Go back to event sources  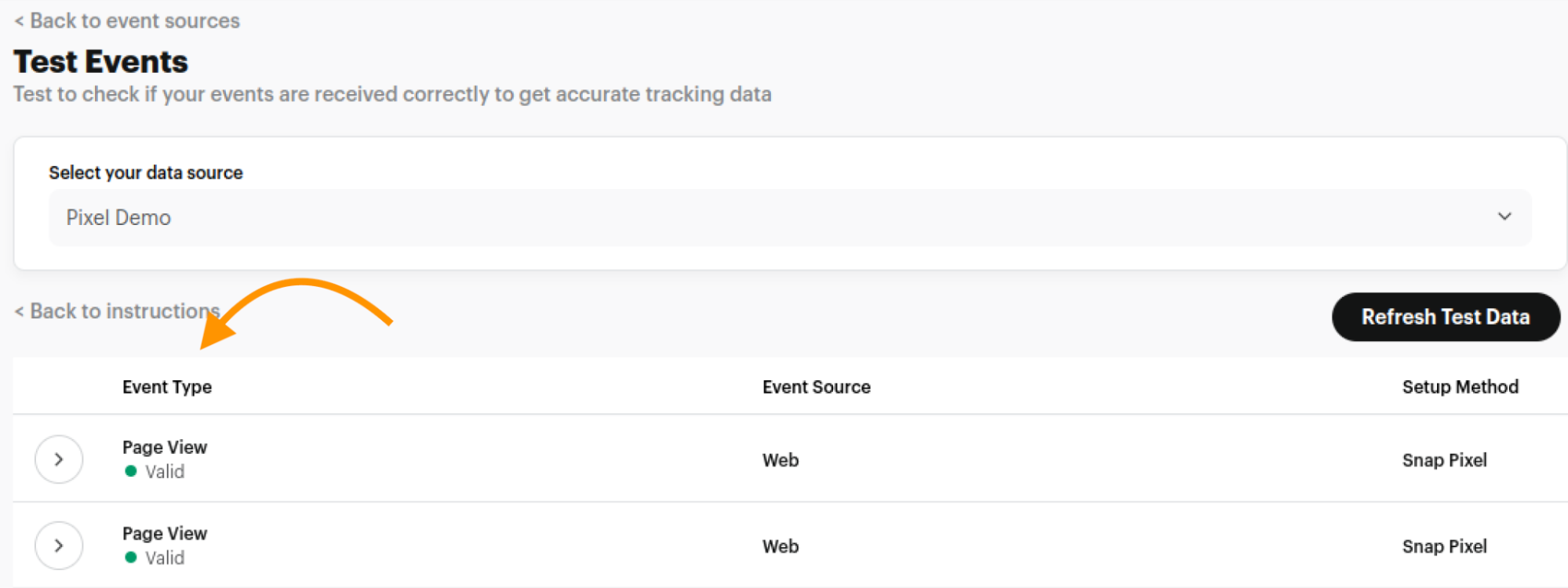point(127,21)
